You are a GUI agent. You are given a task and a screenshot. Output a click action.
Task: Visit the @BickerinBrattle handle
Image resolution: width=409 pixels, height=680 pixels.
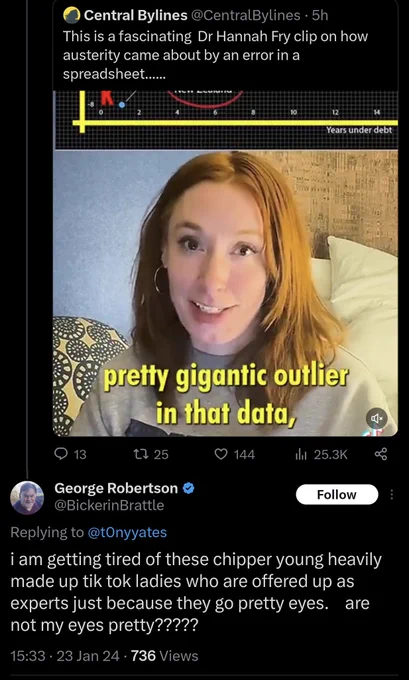109,505
